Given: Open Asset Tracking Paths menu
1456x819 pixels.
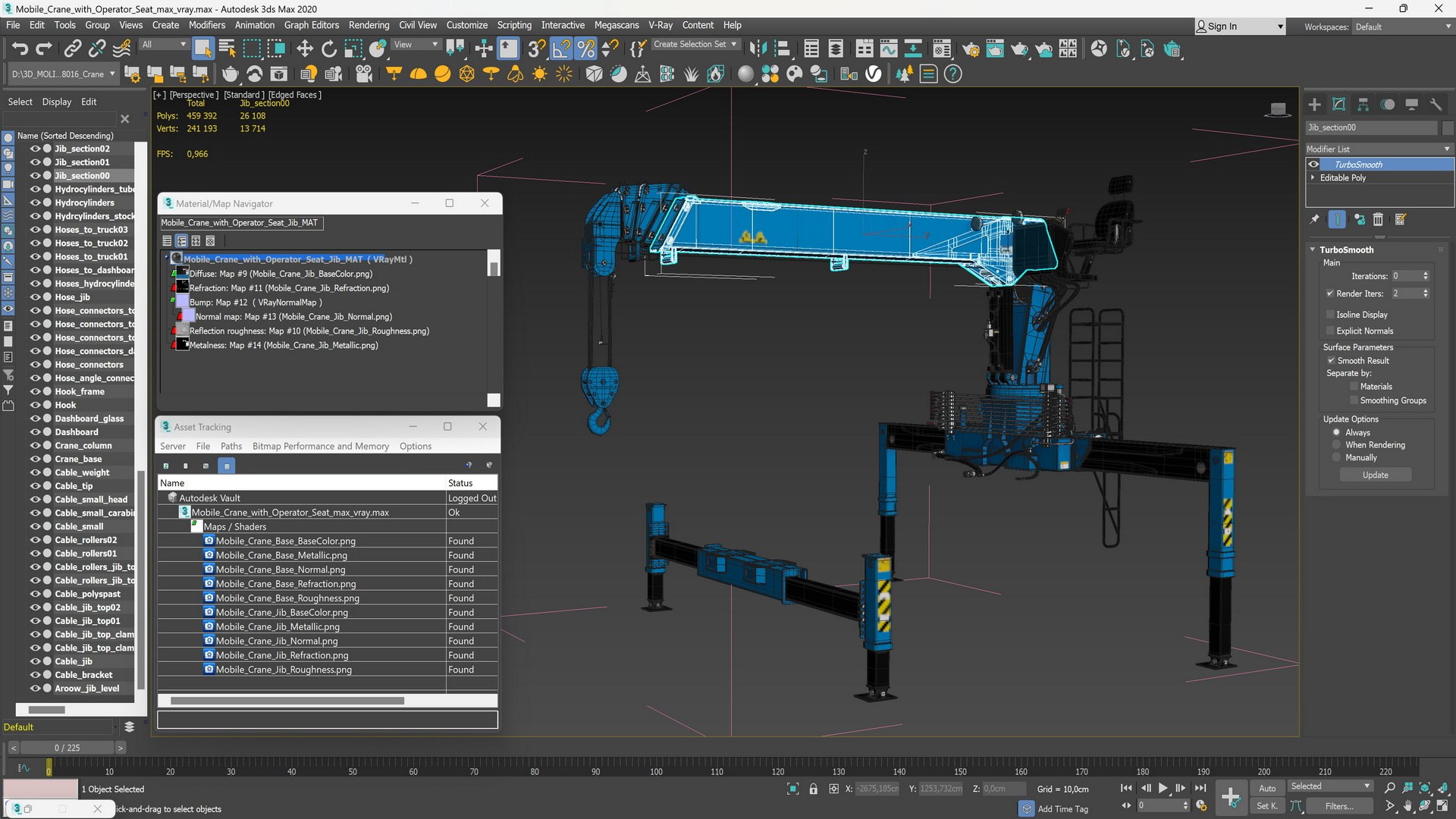Looking at the screenshot, I should tap(231, 446).
